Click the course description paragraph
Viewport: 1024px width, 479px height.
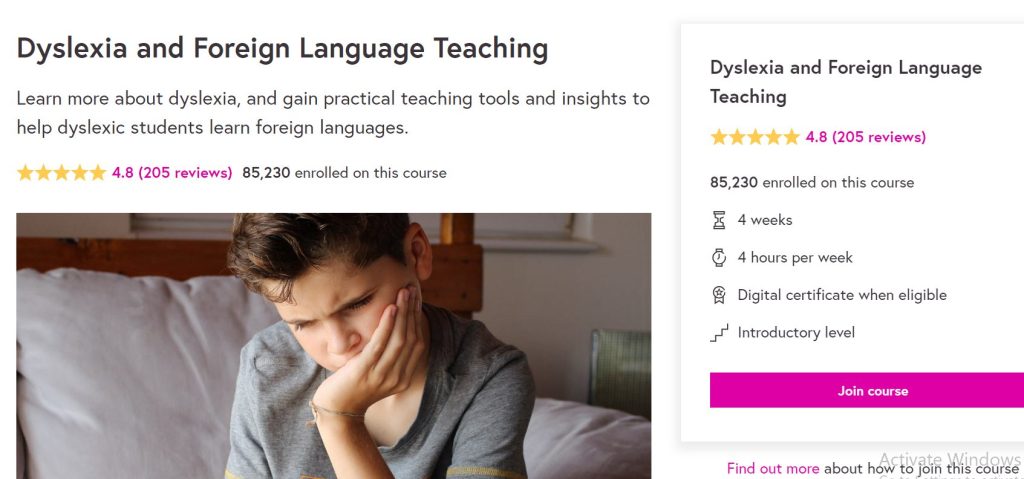tap(332, 113)
